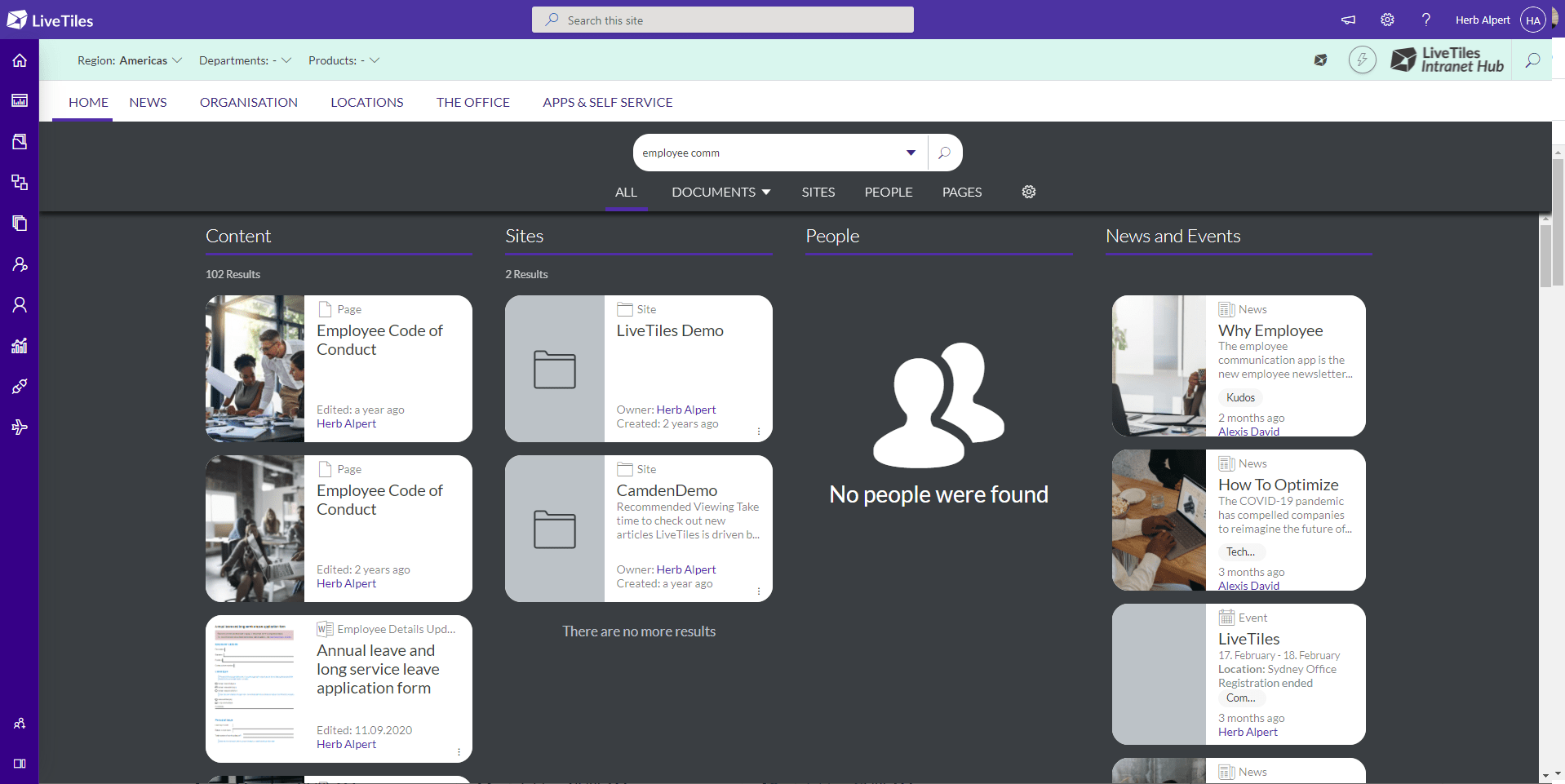Click the LiveTiles Intranet Hub logo
The image size is (1565, 784).
tap(1447, 60)
